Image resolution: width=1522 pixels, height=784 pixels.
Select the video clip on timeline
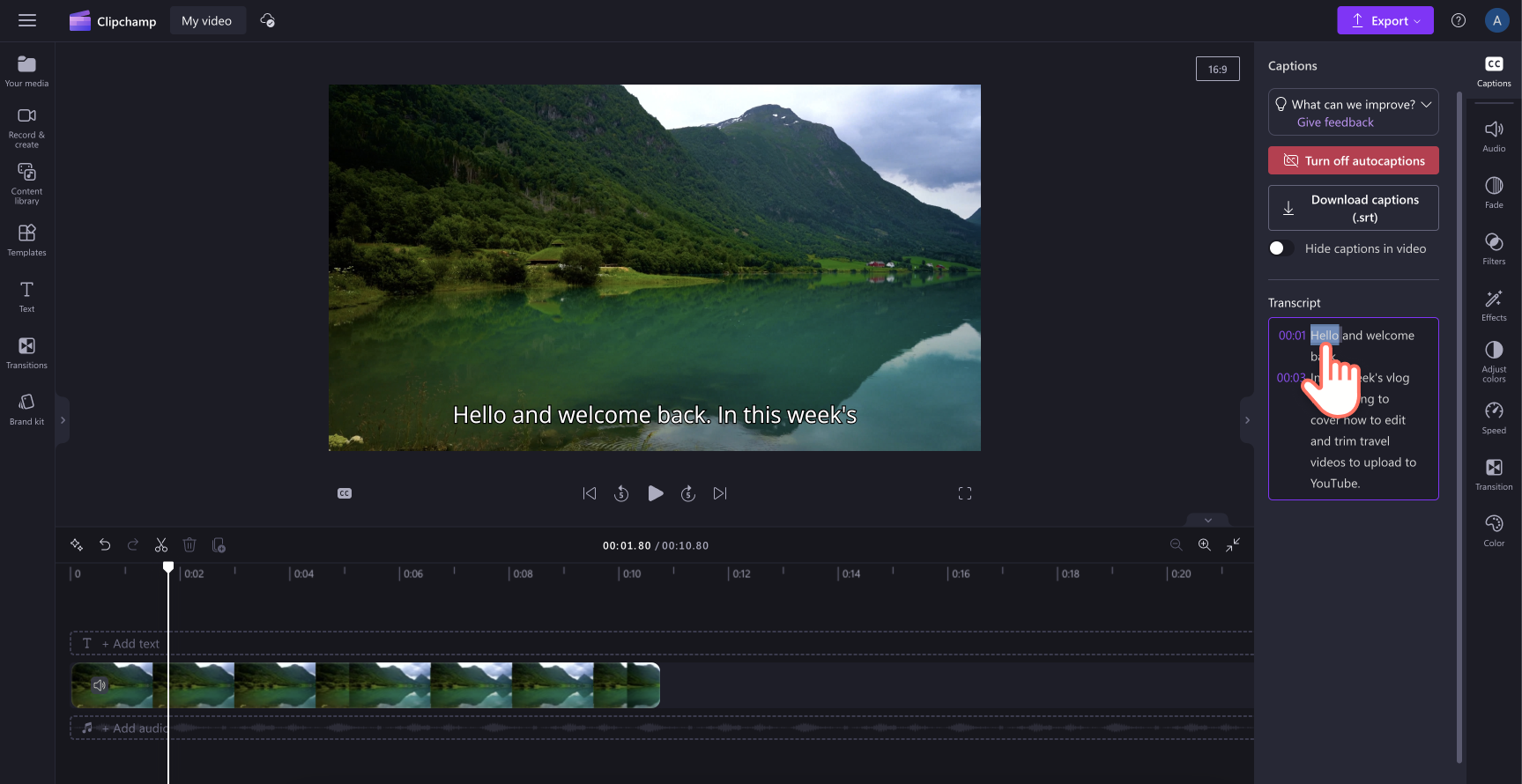[x=366, y=685]
